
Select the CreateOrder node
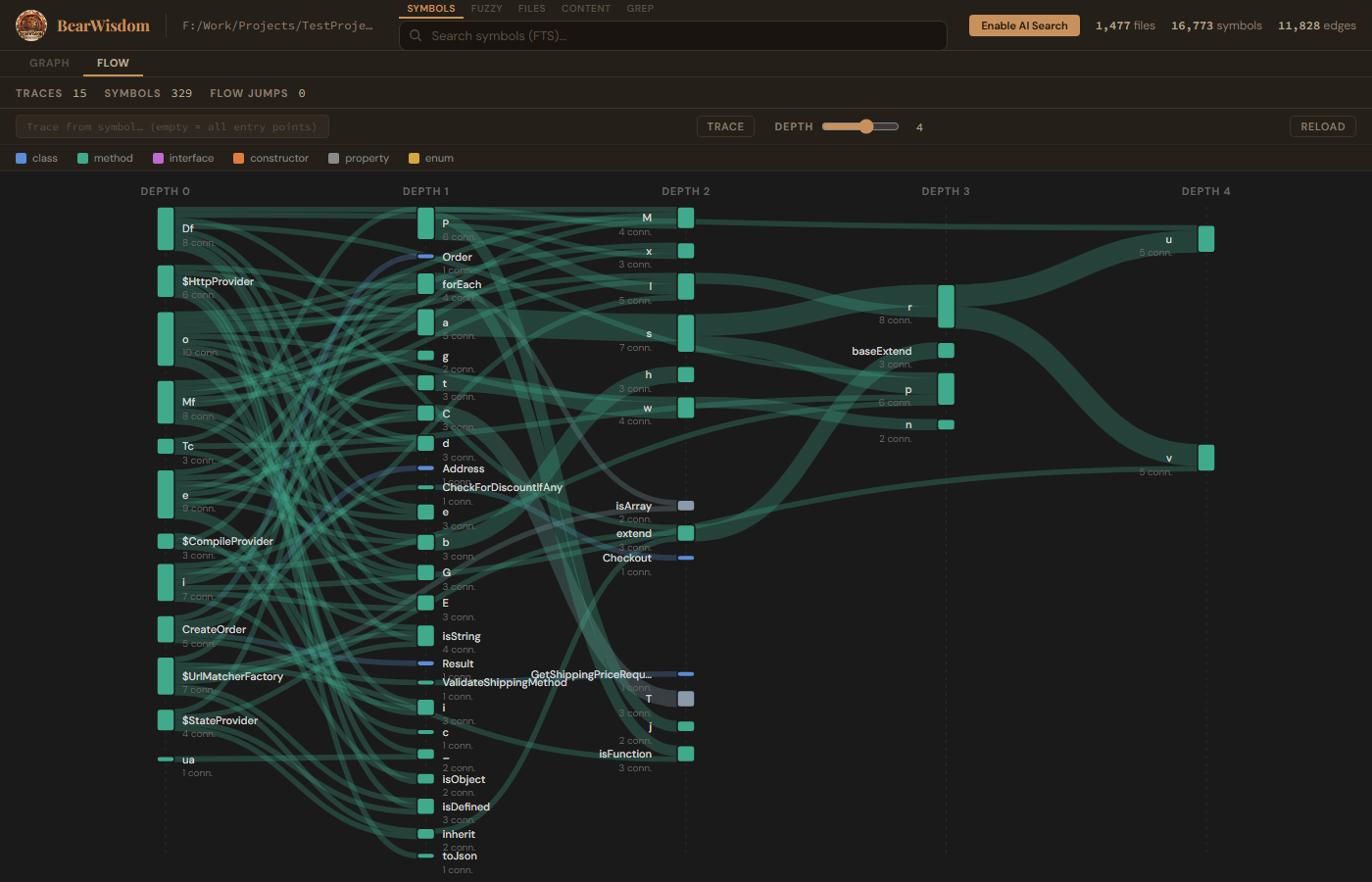[166, 629]
